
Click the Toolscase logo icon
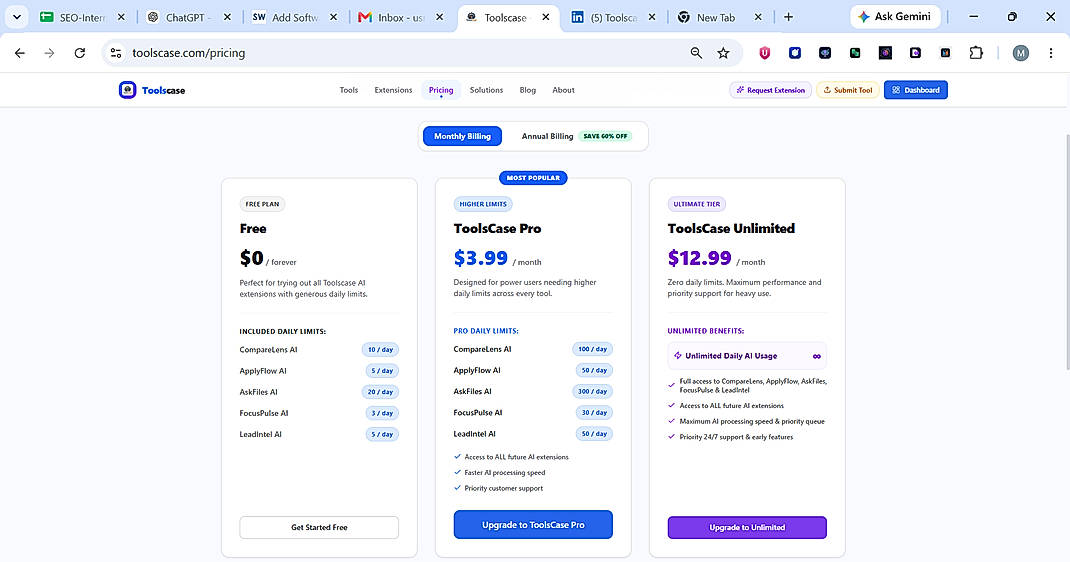coord(128,90)
